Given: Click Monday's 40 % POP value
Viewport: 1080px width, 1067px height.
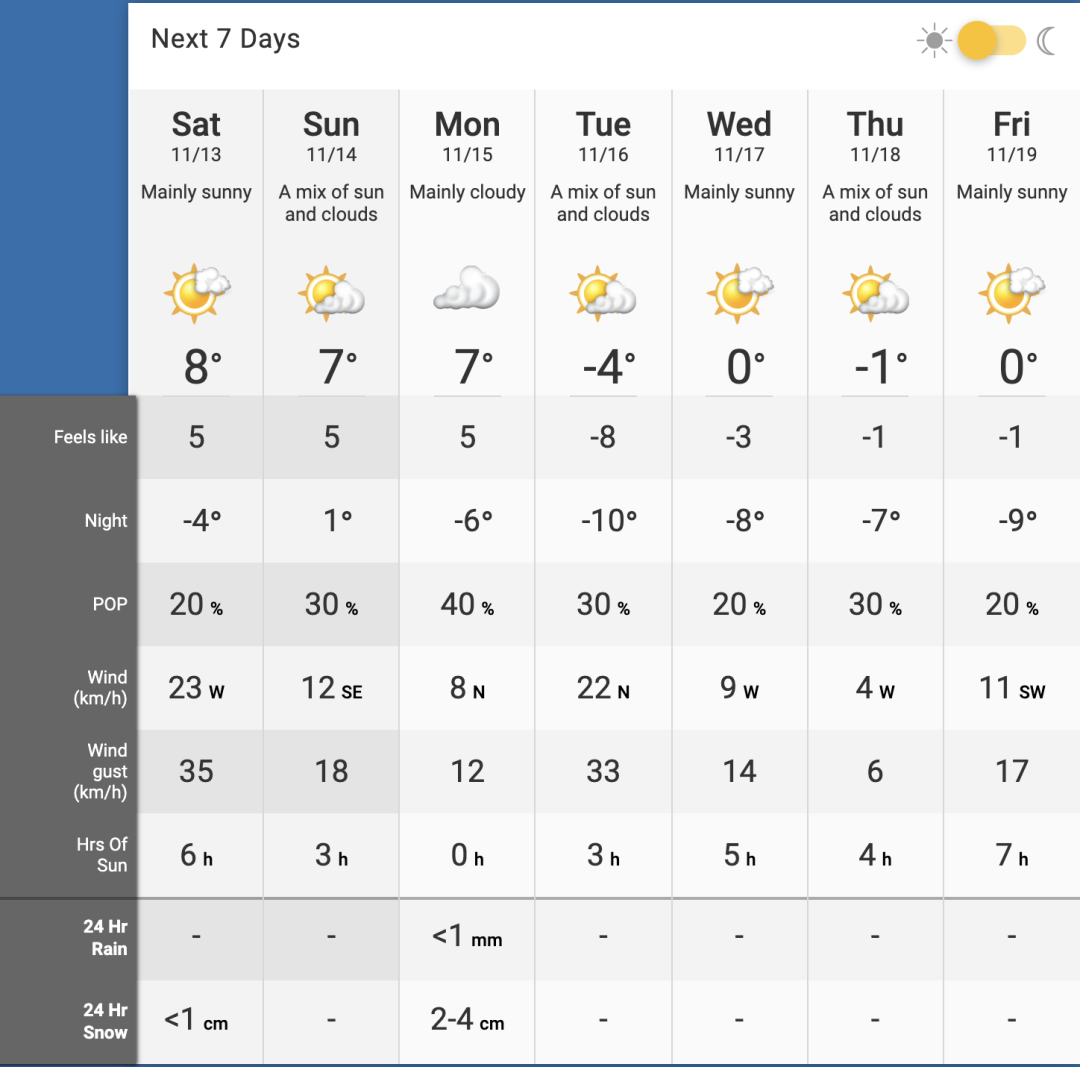Looking at the screenshot, I should tap(467, 604).
